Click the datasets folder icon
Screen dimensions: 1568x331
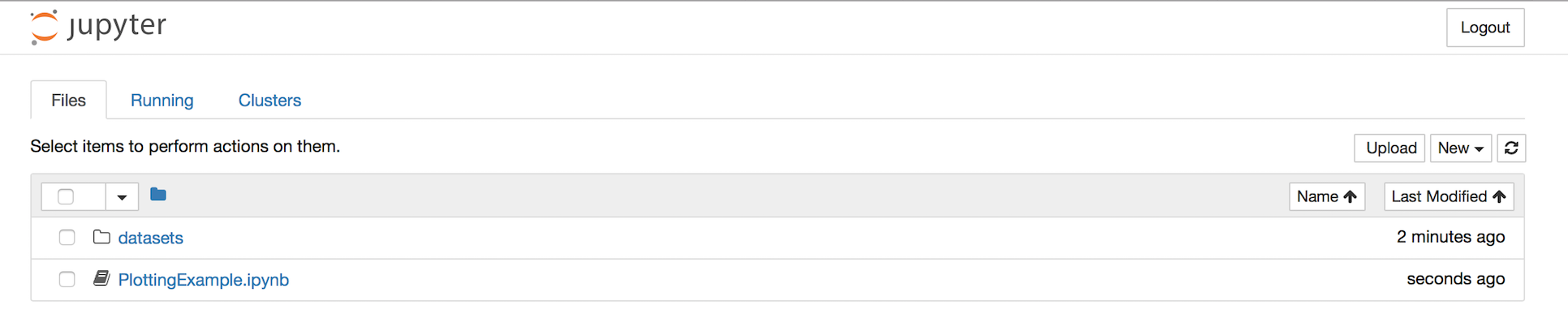click(x=101, y=237)
